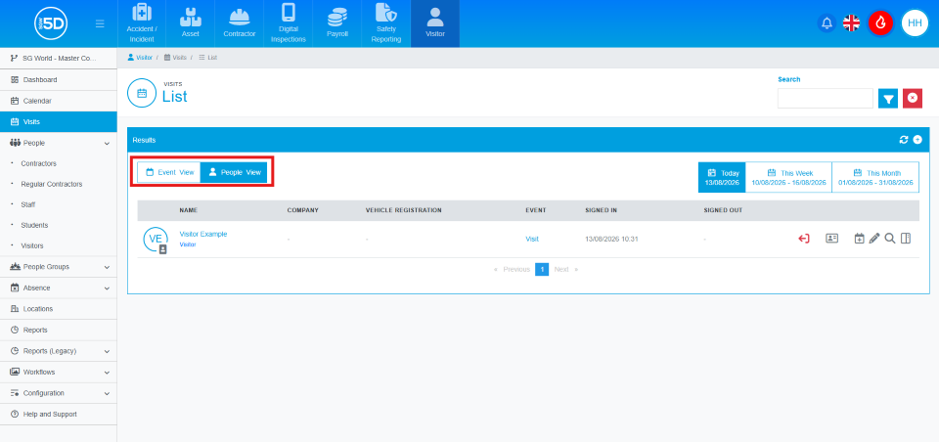Open Locations in sidebar
This screenshot has width=939, height=442.
[58, 309]
